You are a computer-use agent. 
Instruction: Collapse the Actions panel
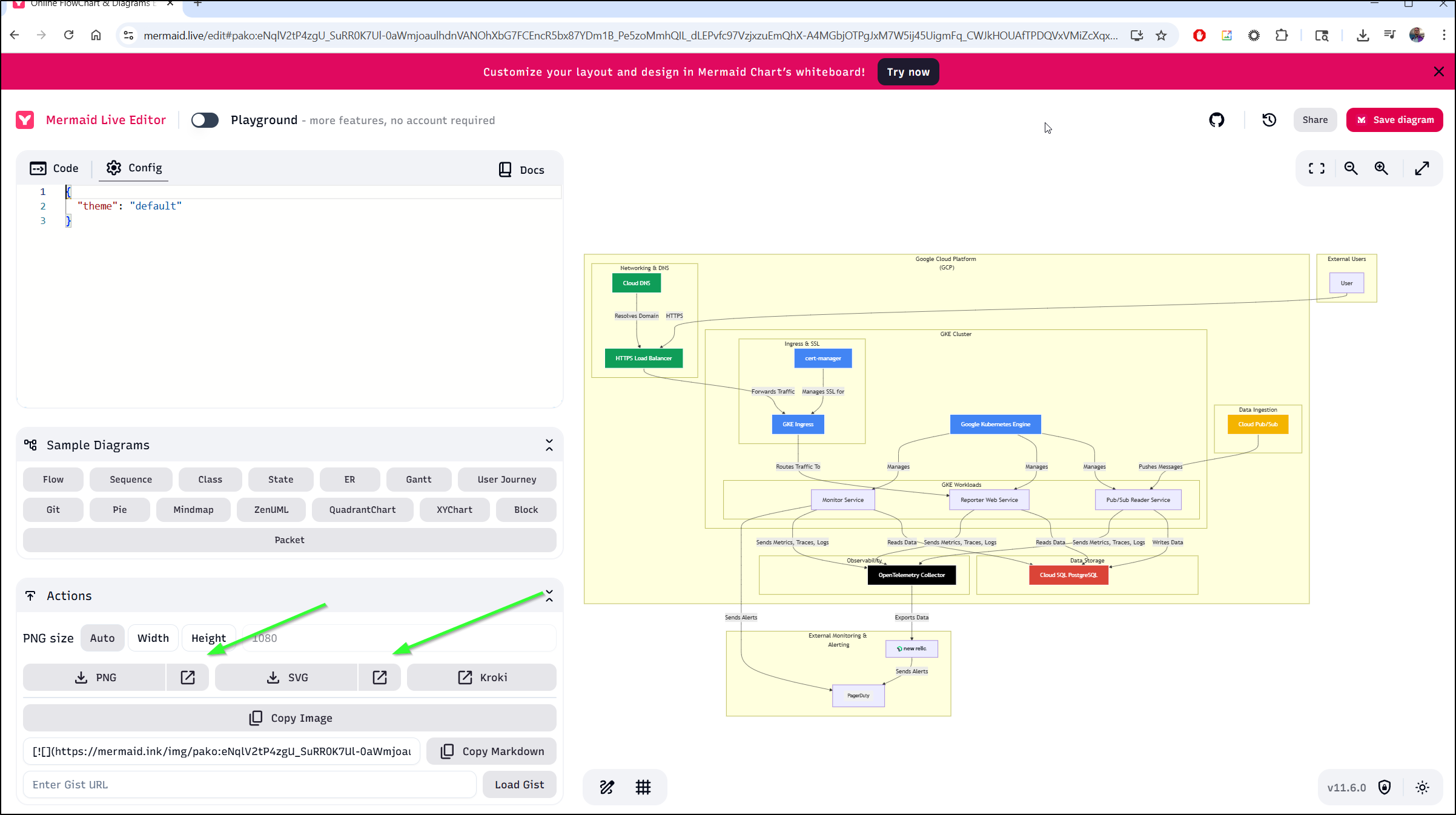pyautogui.click(x=549, y=596)
